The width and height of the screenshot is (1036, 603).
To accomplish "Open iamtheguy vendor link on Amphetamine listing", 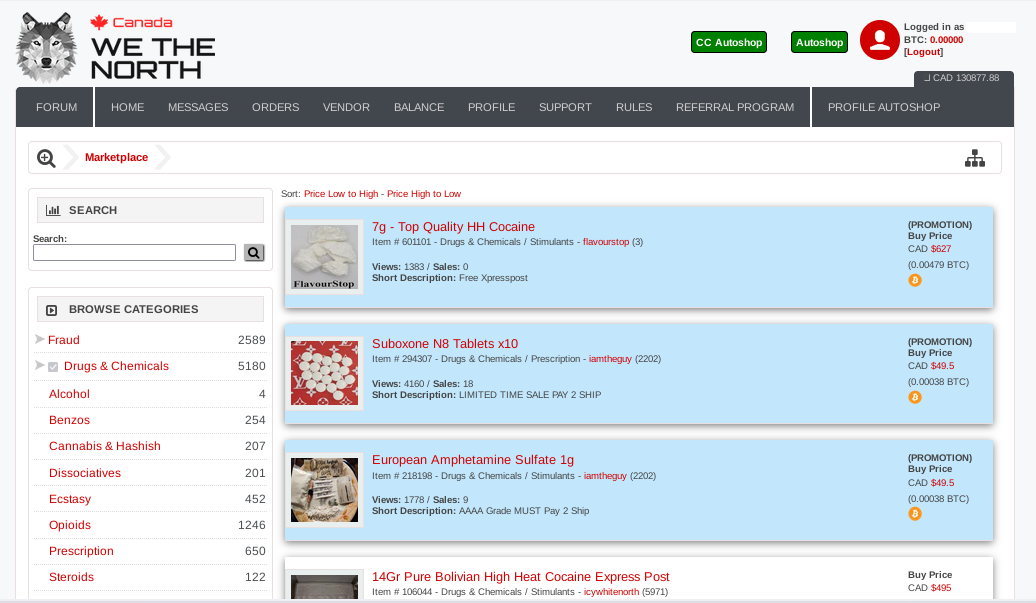I will 605,476.
